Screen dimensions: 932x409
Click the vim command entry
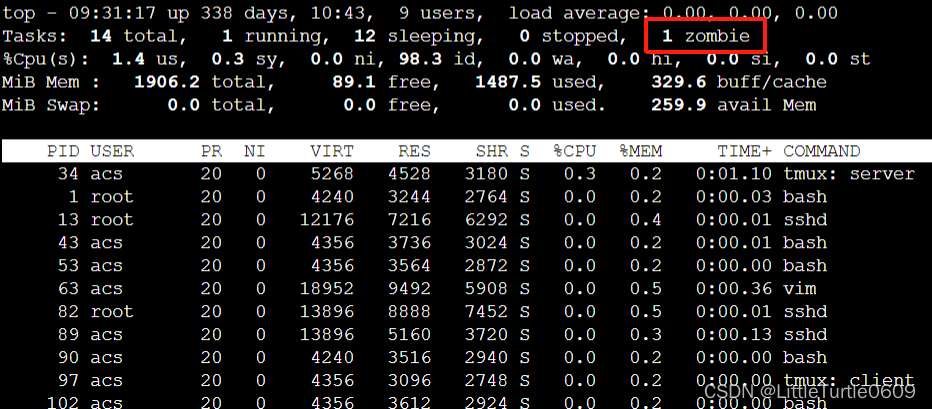click(799, 289)
